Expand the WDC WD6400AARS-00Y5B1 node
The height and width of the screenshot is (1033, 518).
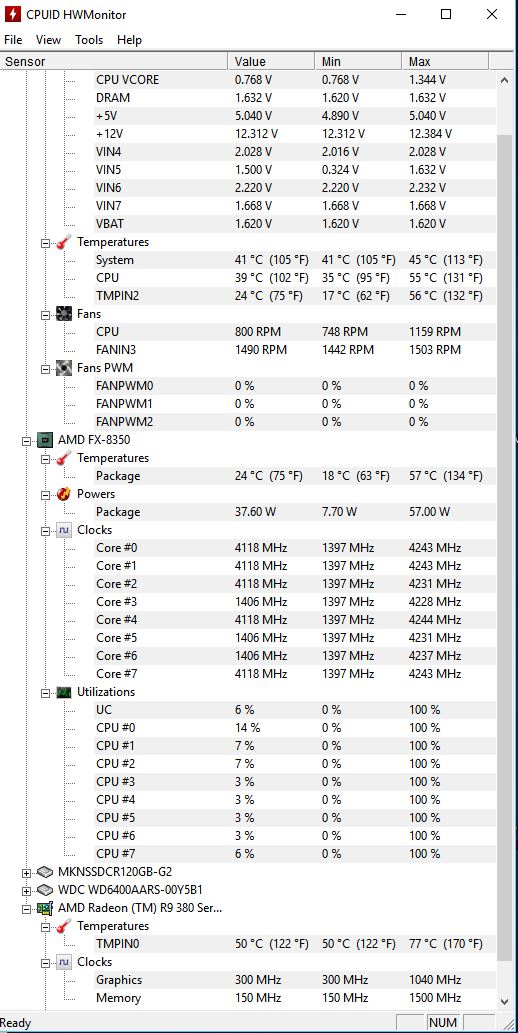[x=26, y=890]
